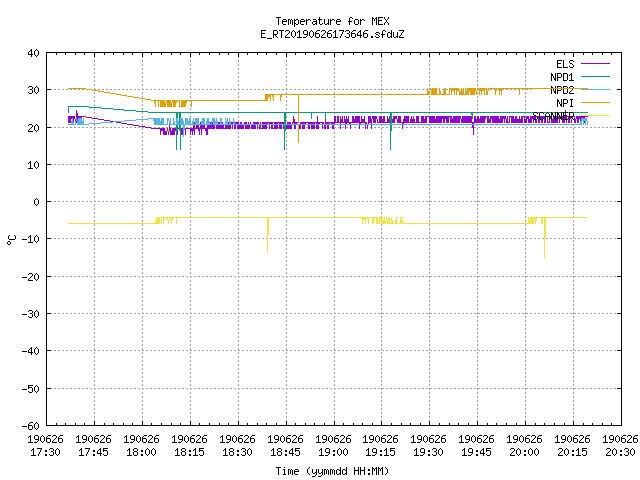Click the green NPD1 spike just before 18:45
Image resolution: width=640 pixels, height=480 pixels.
(284, 131)
